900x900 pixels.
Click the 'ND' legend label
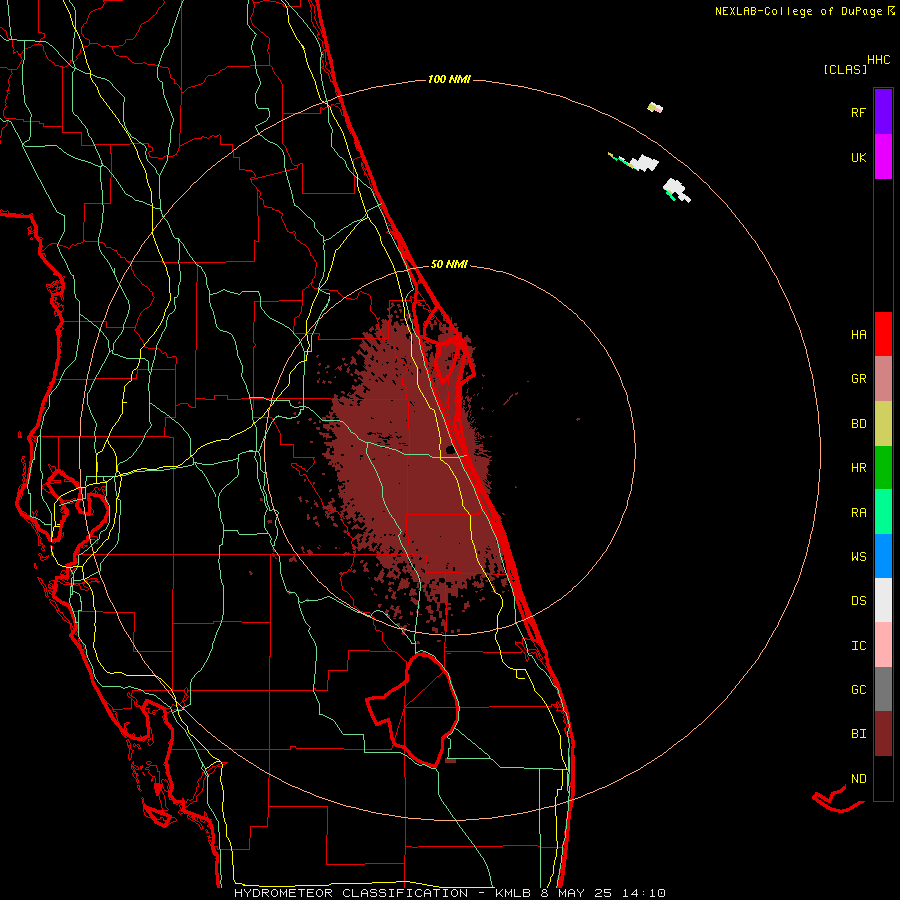pos(858,778)
